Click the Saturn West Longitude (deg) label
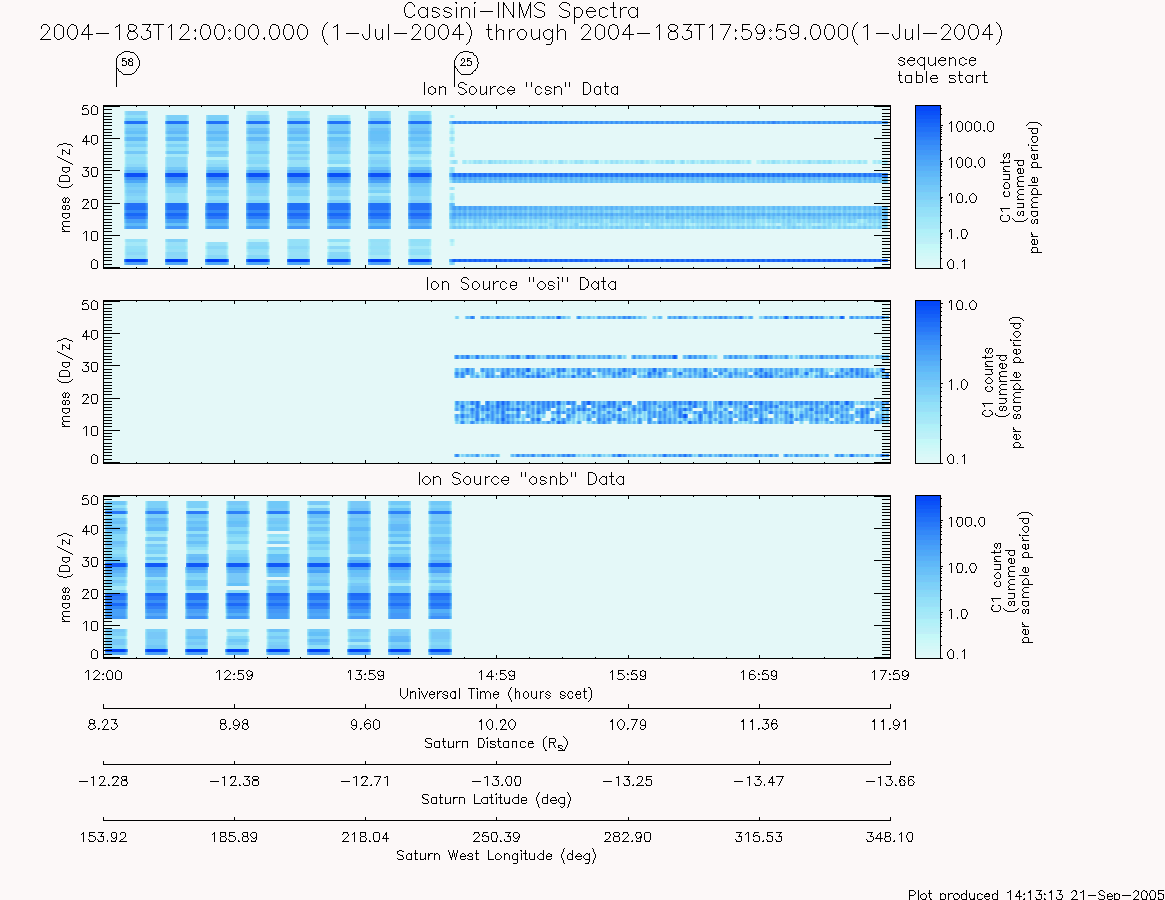1165x900 pixels. point(496,855)
